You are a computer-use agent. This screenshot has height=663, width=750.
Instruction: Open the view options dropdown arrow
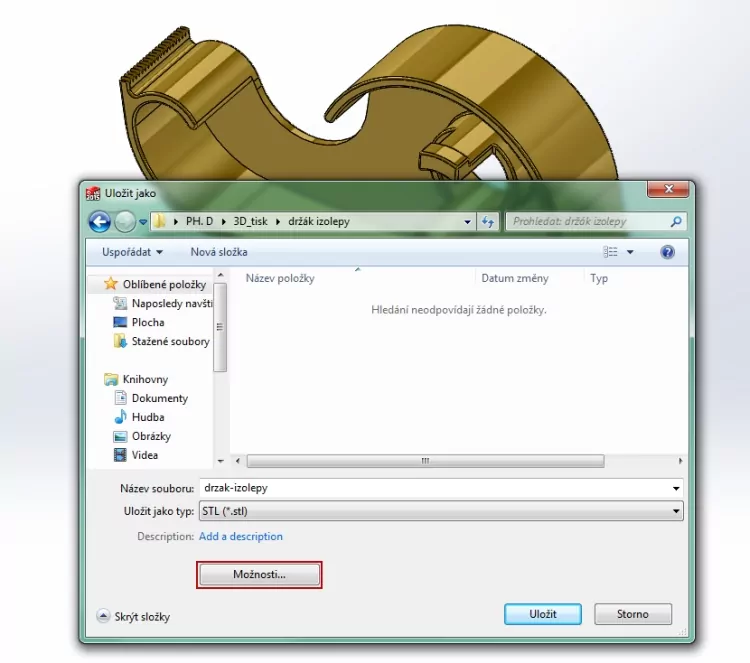(630, 252)
